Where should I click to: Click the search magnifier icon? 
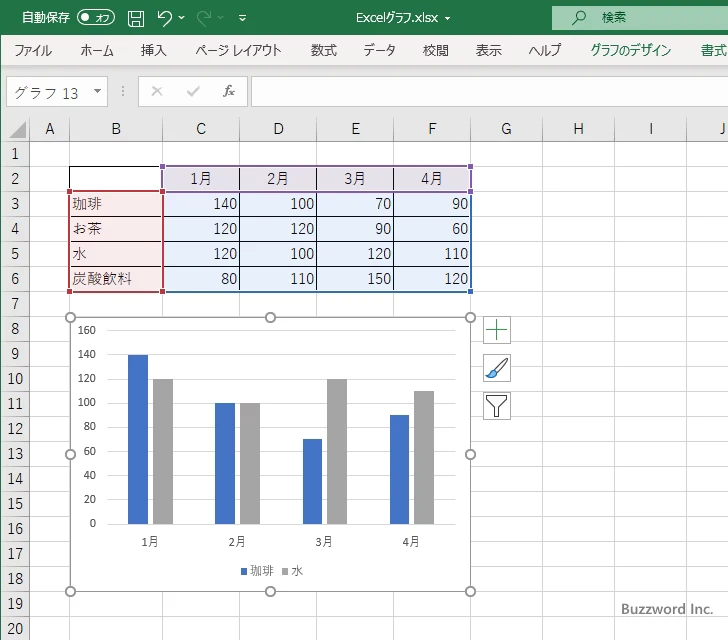click(x=578, y=18)
